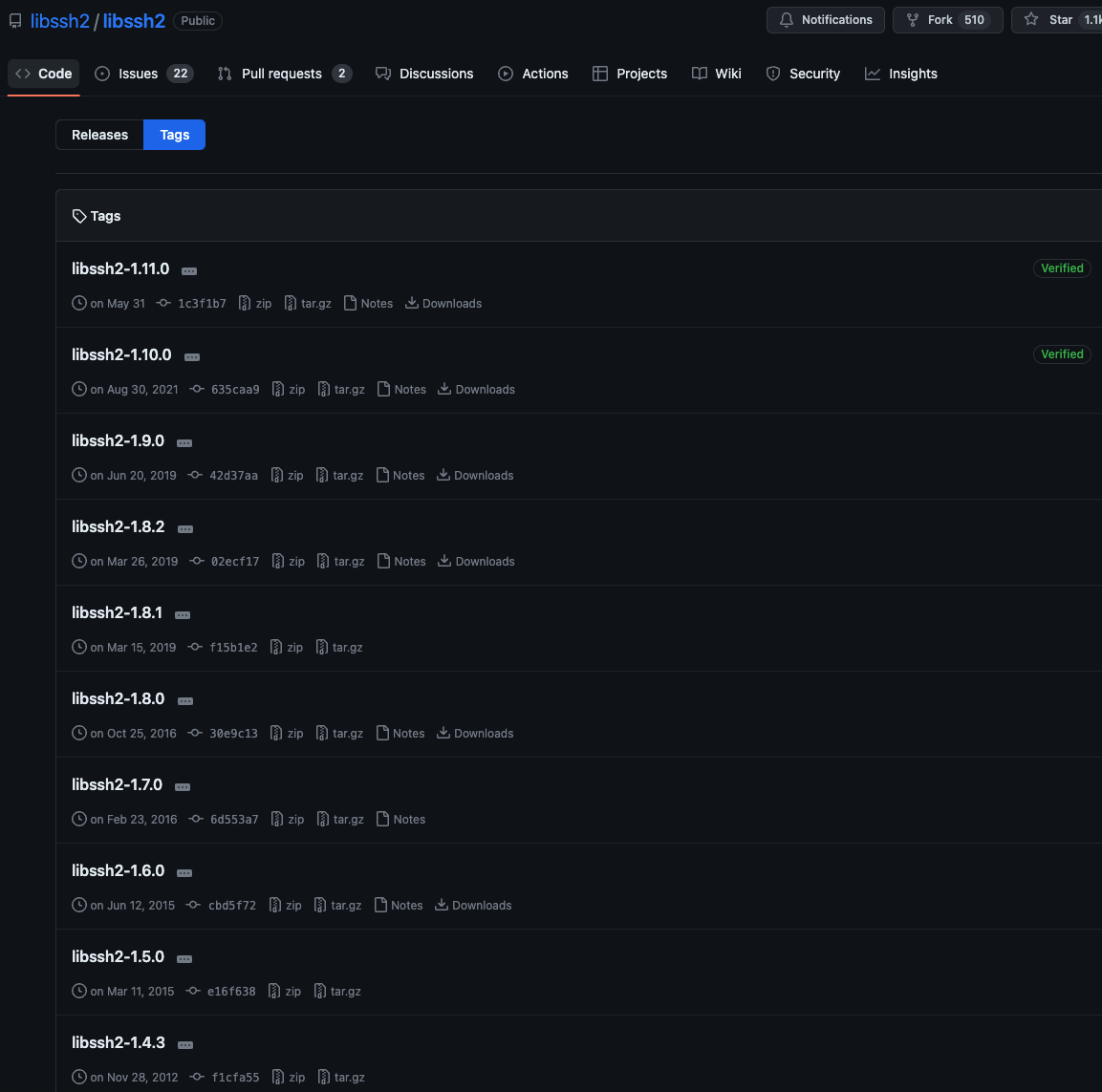Open tag libssh2-1.7.0
Image resolution: width=1102 pixels, height=1092 pixels.
[117, 785]
